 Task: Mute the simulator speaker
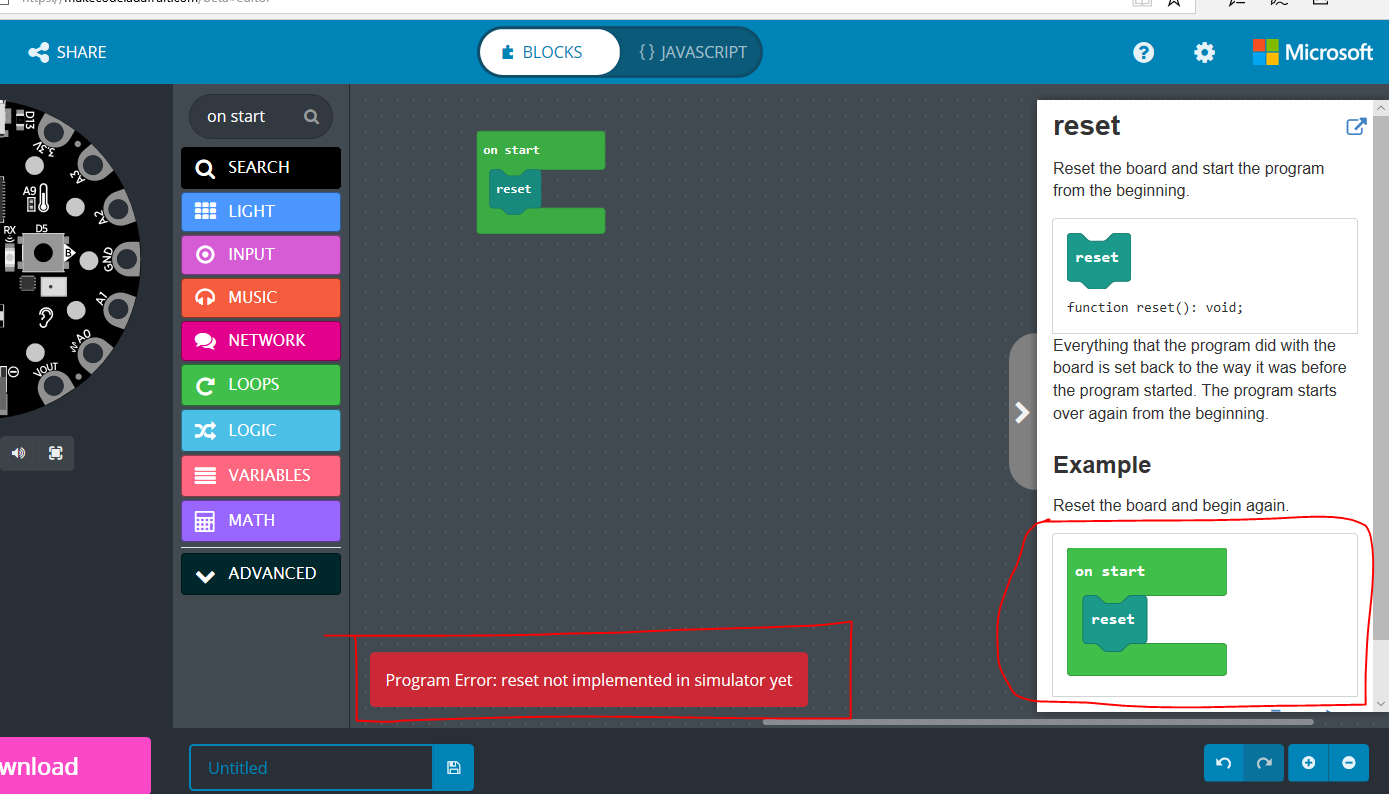[18, 453]
